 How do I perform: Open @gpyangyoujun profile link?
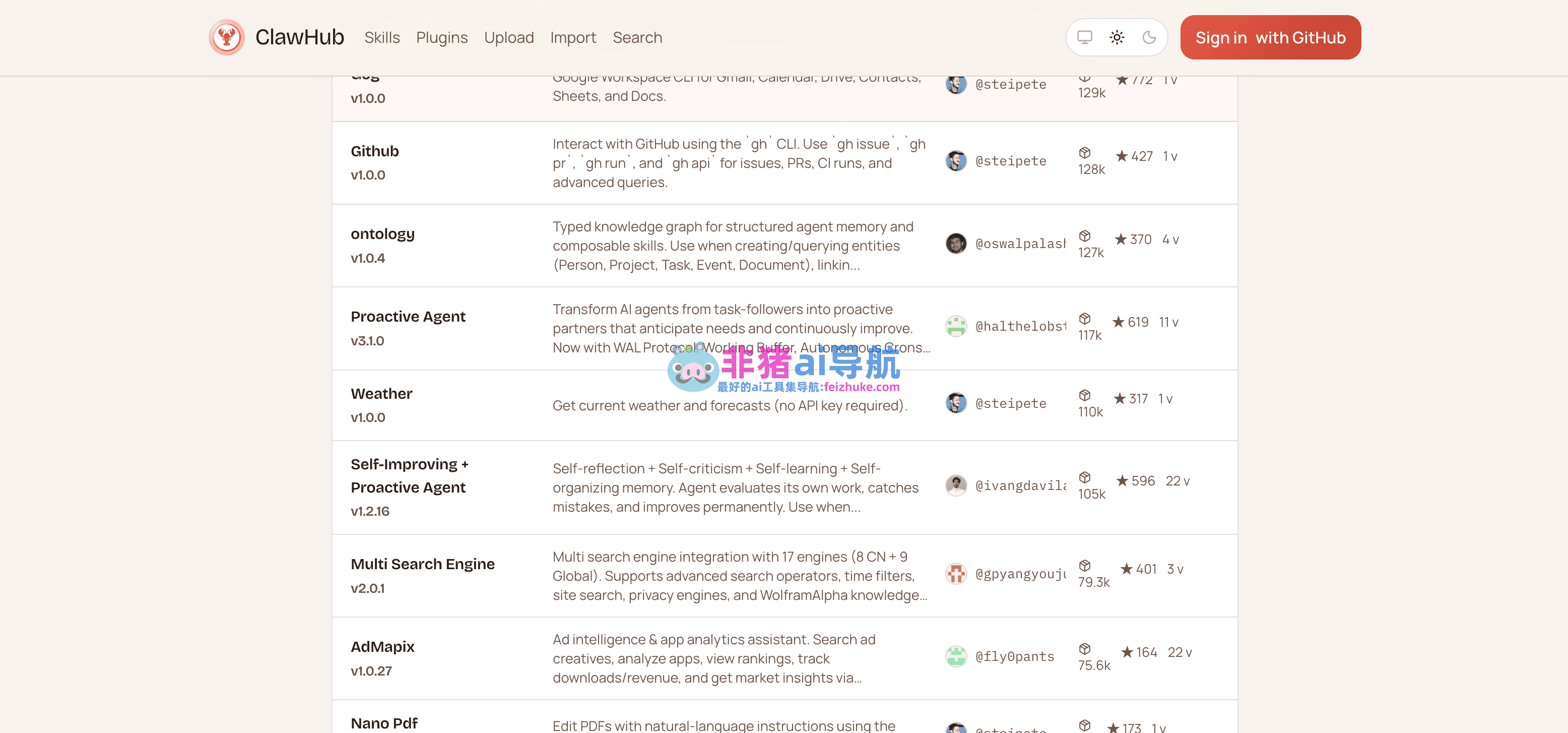pos(1020,574)
